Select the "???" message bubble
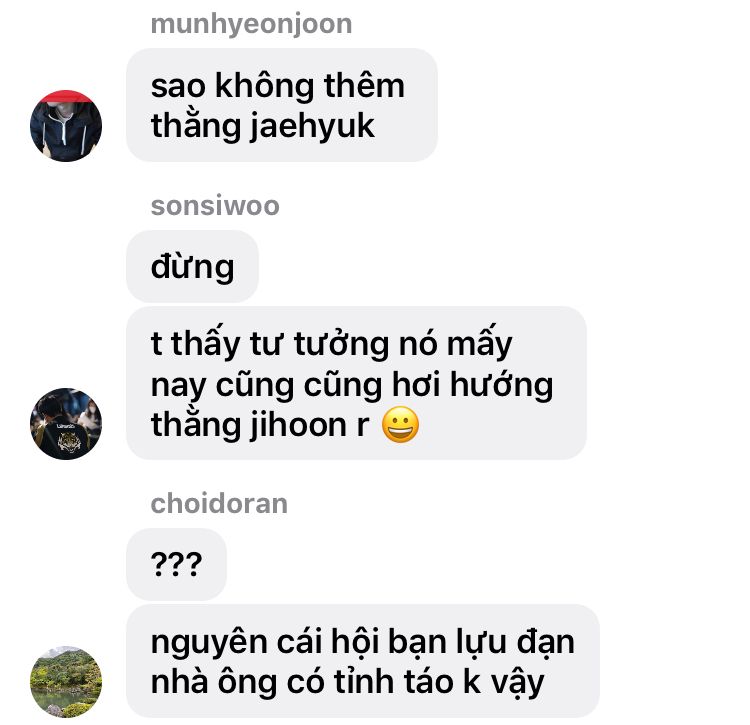This screenshot has height=725, width=750. [176, 564]
